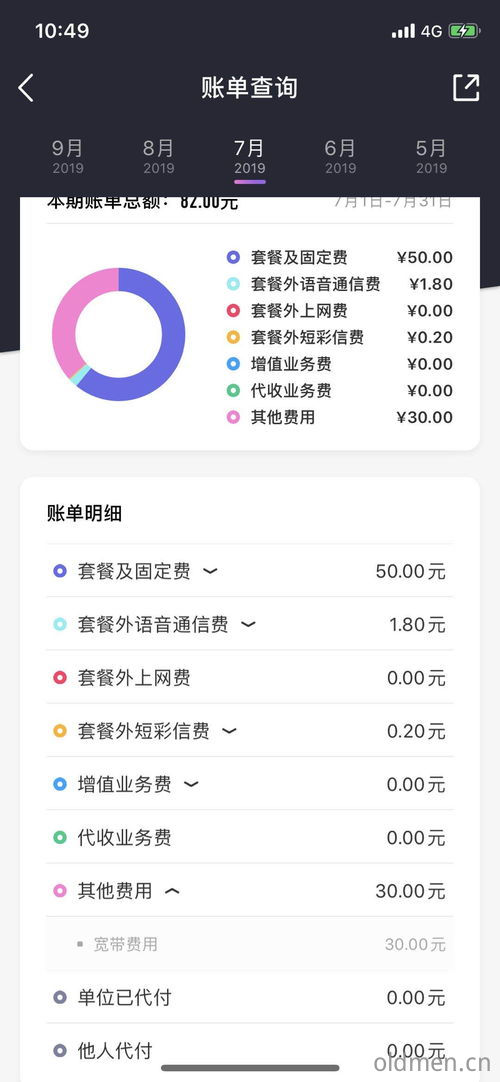Expand the 套餐外短彩信费 chevron
This screenshot has height=1082, width=500.
[x=229, y=731]
